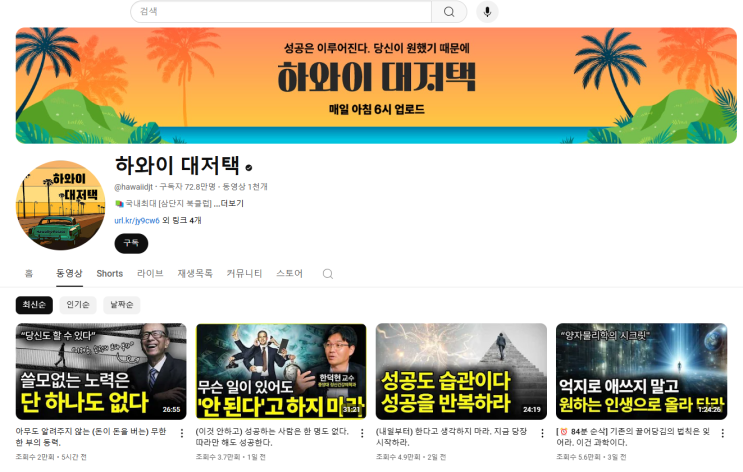Play the 억지로 애쓰지 말고 thumbnail video
743x472 pixels.
(642, 372)
